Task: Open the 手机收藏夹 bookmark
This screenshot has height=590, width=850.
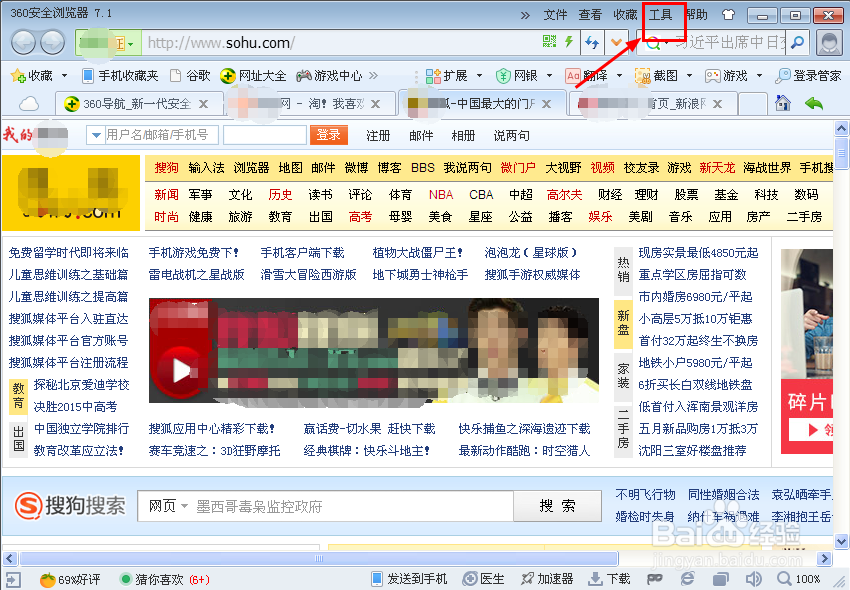Action: tap(120, 75)
